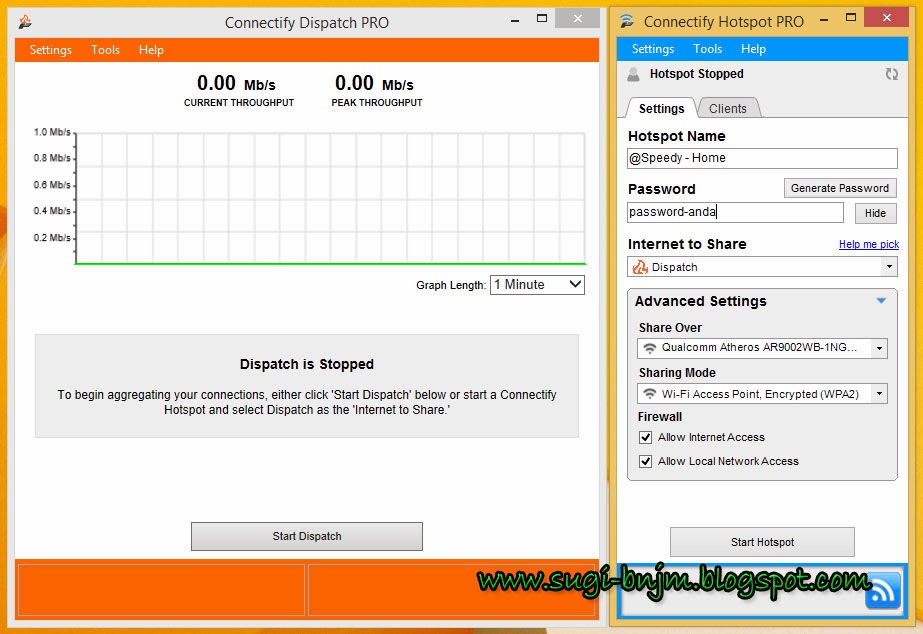Viewport: 923px width, 634px height.
Task: Open the Help me pick link
Action: click(x=869, y=244)
